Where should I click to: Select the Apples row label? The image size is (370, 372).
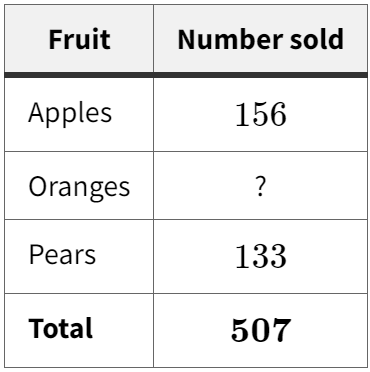click(70, 114)
